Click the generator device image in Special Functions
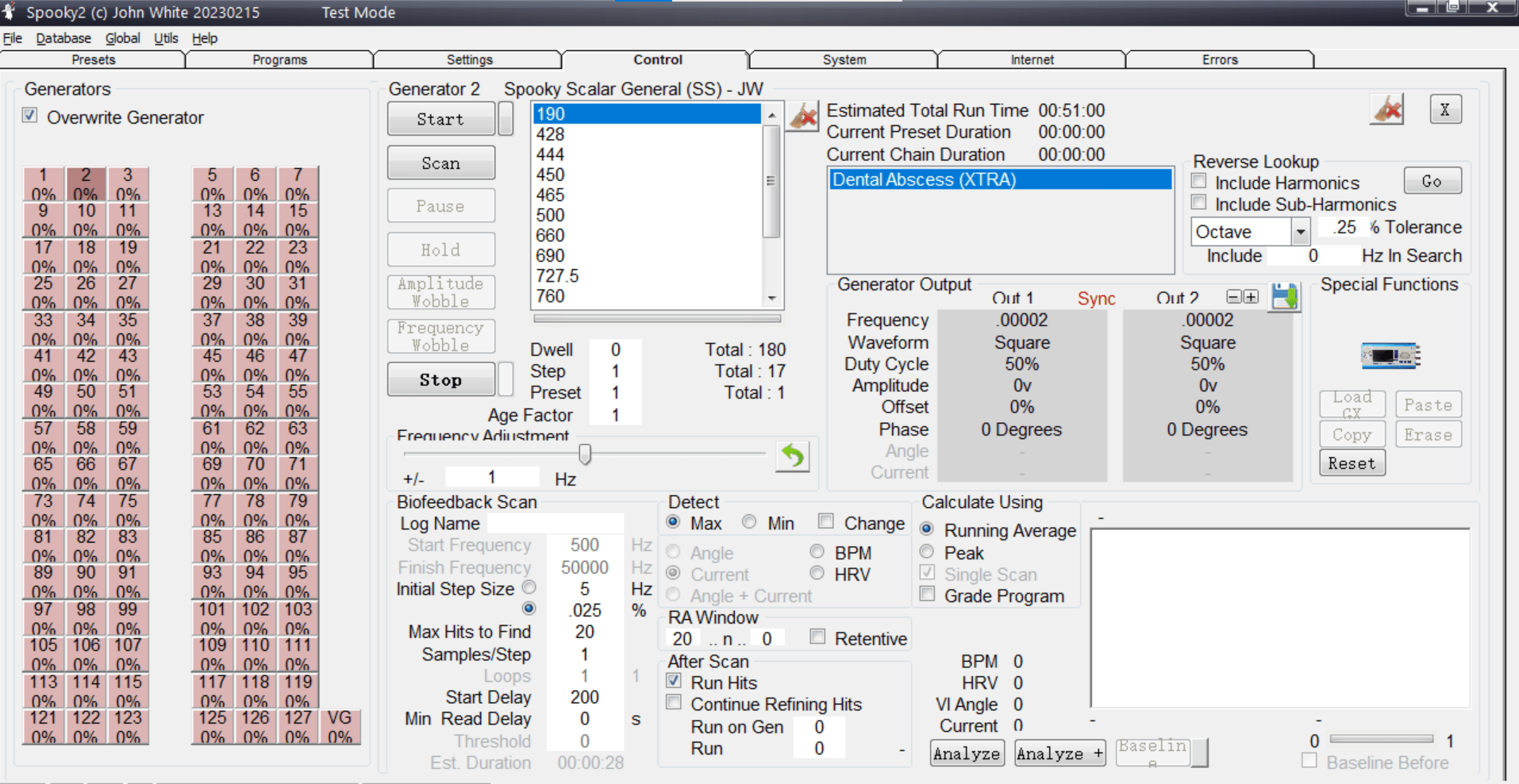This screenshot has width=1519, height=784. (x=1390, y=355)
